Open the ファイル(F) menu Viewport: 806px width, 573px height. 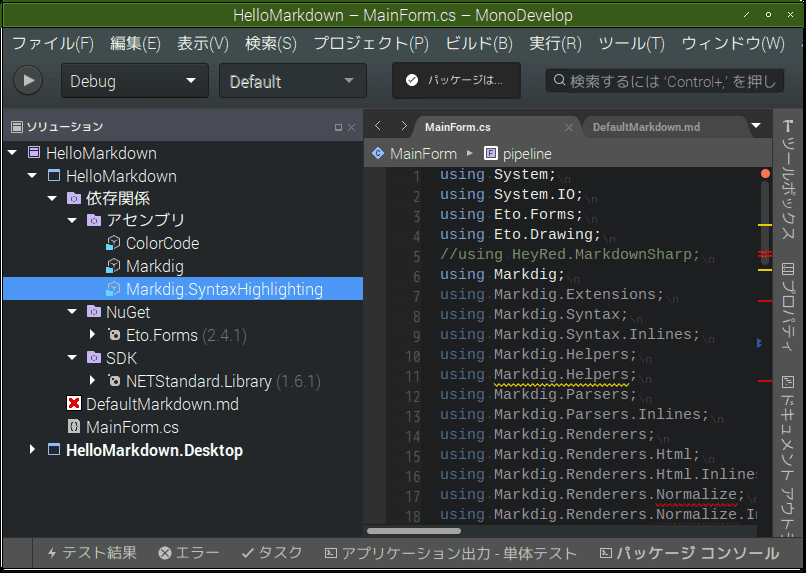53,43
